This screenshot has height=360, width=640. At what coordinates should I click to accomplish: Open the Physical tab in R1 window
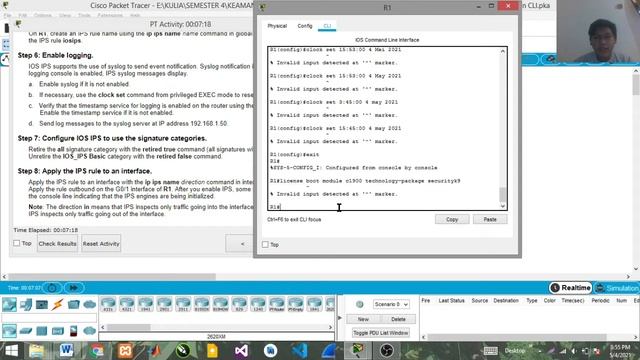tap(277, 26)
